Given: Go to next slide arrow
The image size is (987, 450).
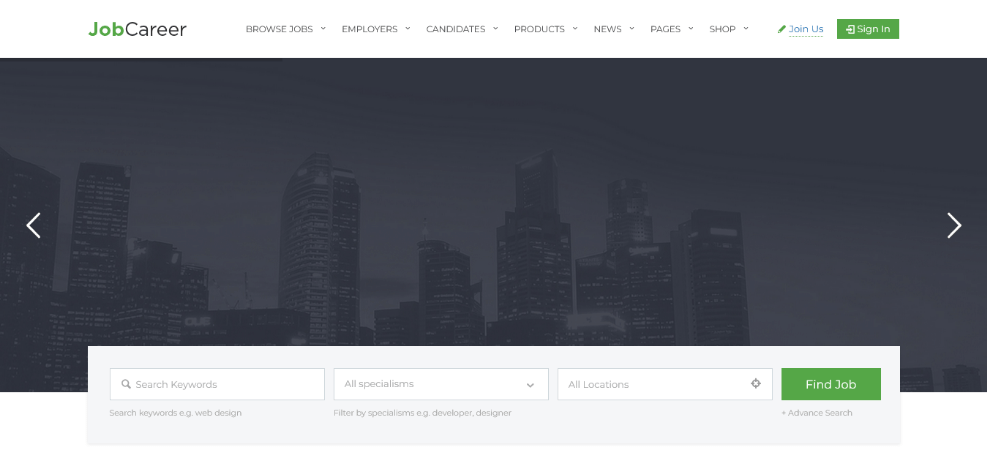Looking at the screenshot, I should [954, 225].
